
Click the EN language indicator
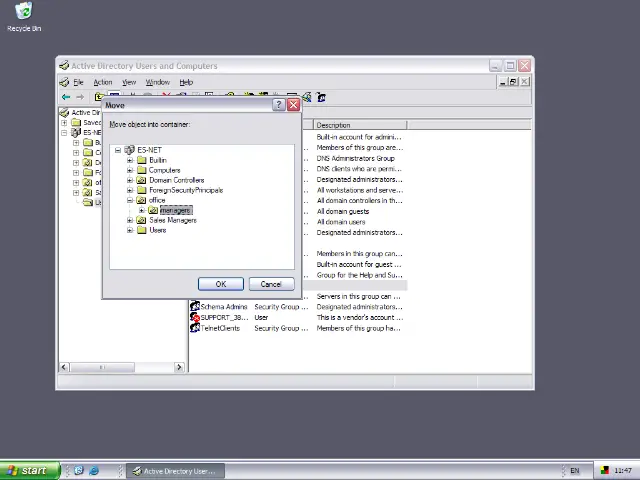pos(575,471)
